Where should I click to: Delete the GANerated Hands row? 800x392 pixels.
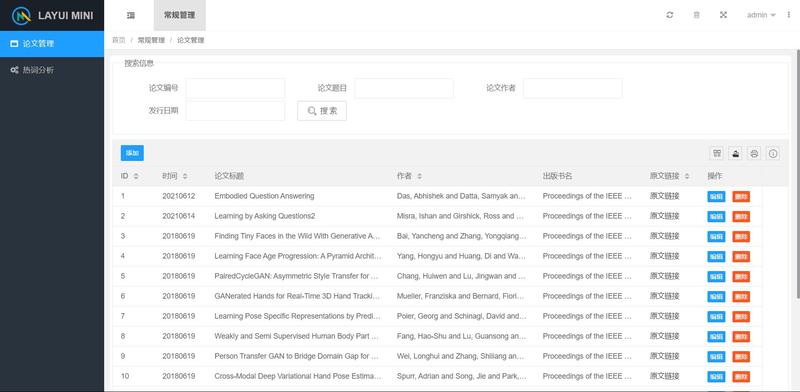point(741,297)
